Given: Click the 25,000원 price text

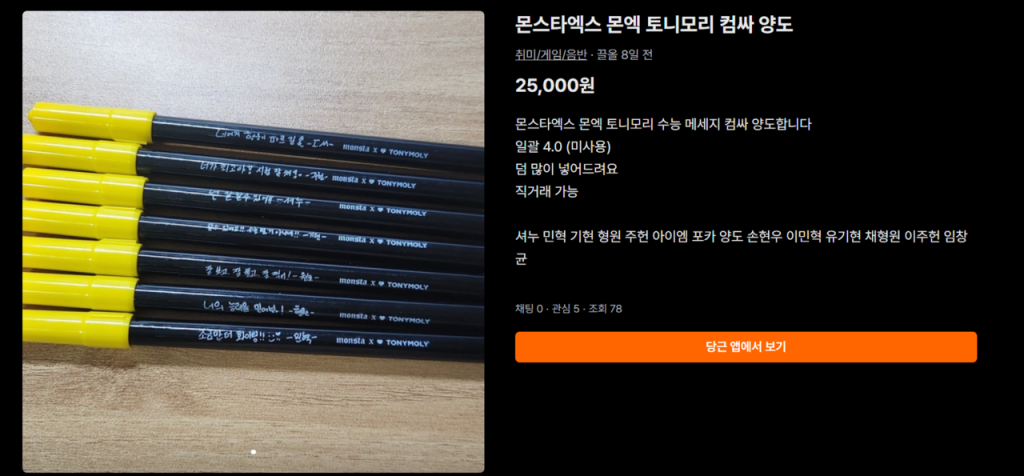Looking at the screenshot, I should [554, 86].
